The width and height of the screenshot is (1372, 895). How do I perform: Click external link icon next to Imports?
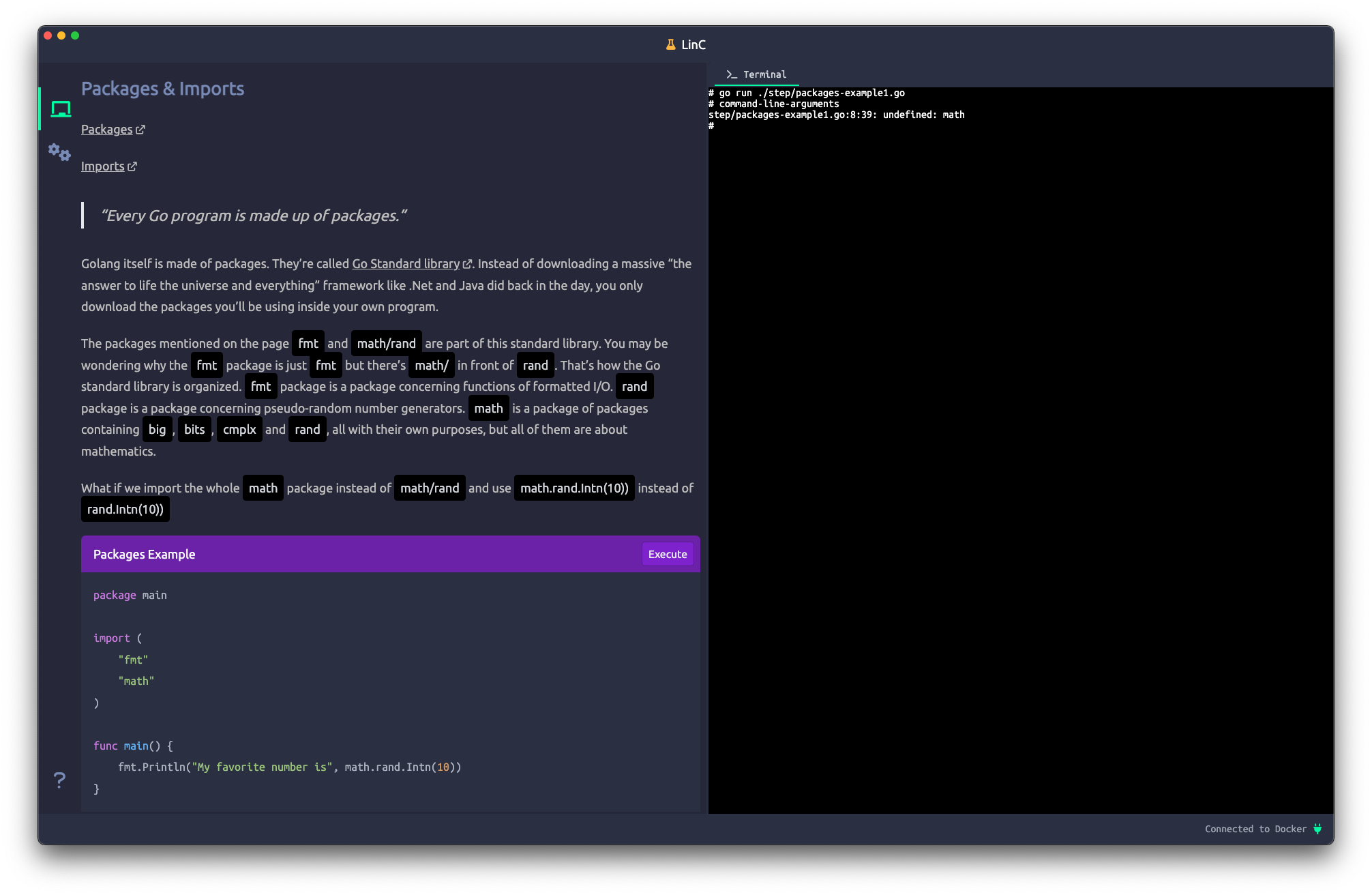pos(132,166)
